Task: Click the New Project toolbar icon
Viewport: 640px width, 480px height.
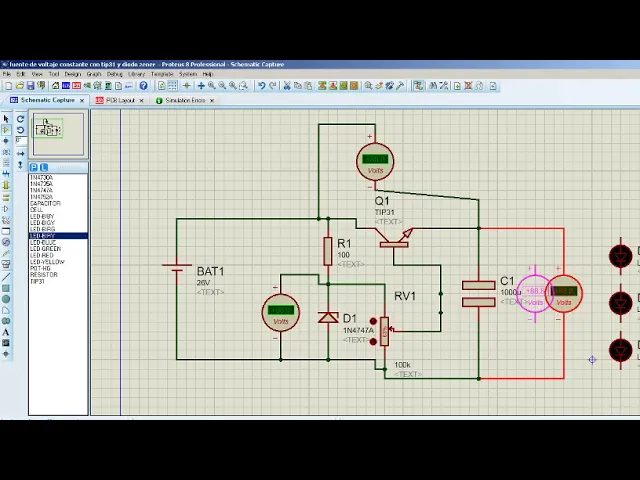Action: coord(8,86)
